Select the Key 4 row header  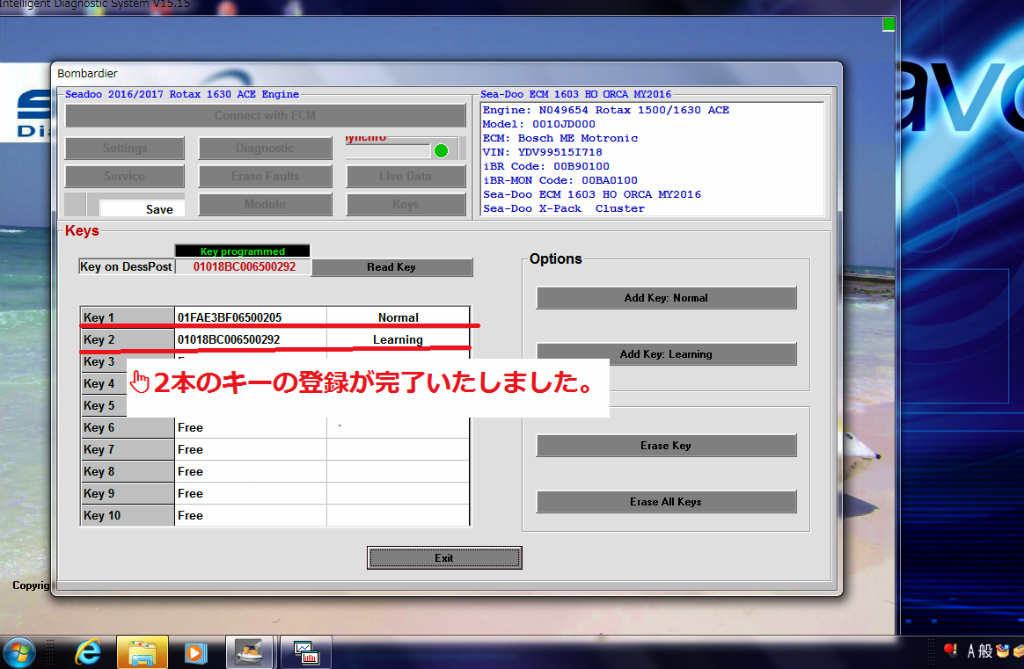[103, 383]
